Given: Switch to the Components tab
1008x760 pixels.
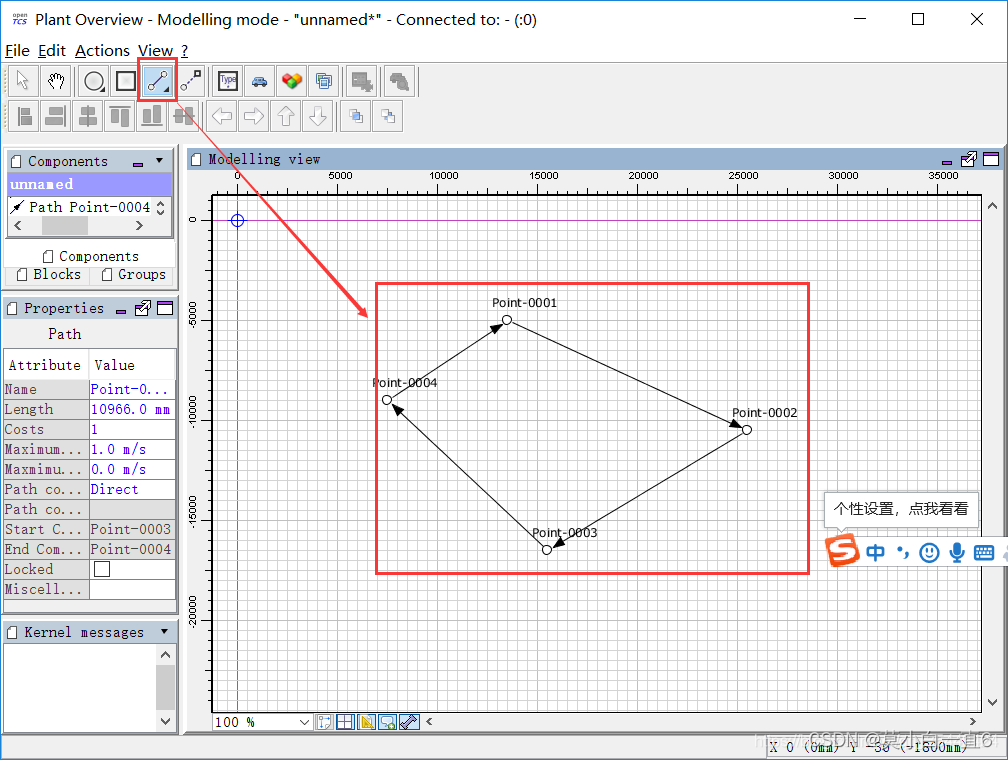Looking at the screenshot, I should coord(90,256).
